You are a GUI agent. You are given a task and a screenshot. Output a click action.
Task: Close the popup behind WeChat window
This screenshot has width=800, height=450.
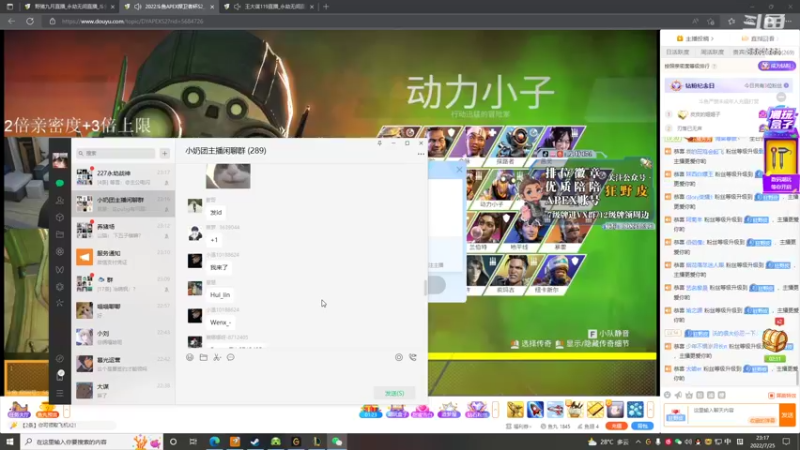pyautogui.click(x=459, y=169)
